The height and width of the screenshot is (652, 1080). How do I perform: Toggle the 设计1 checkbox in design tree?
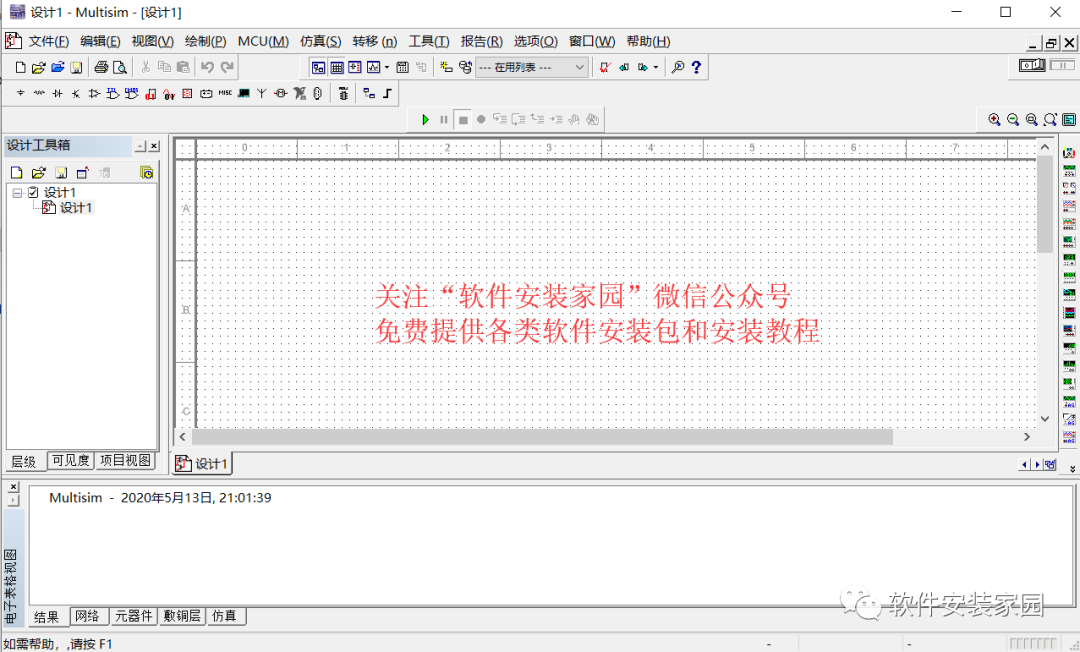coord(34,192)
